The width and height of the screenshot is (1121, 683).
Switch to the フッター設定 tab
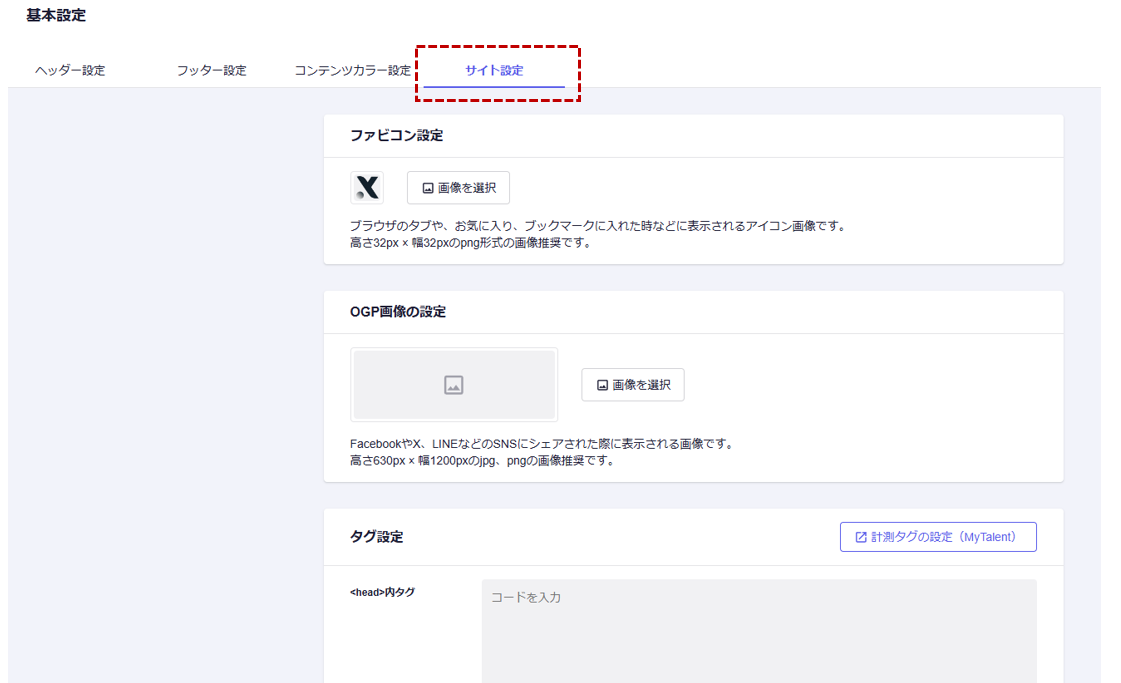211,71
